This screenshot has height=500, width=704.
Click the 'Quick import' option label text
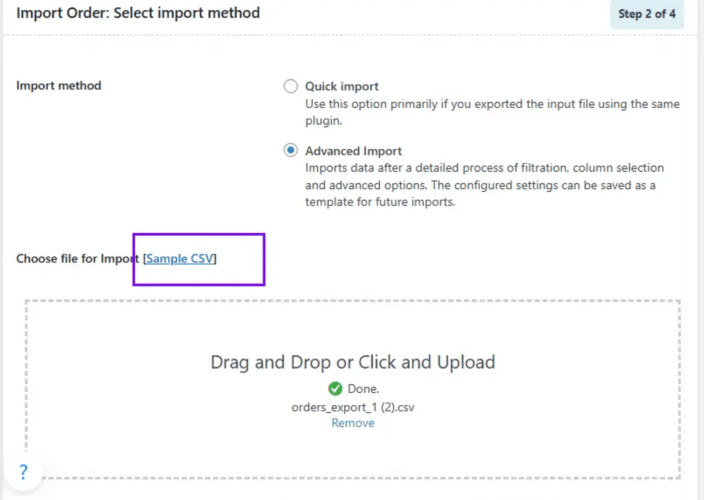click(342, 86)
